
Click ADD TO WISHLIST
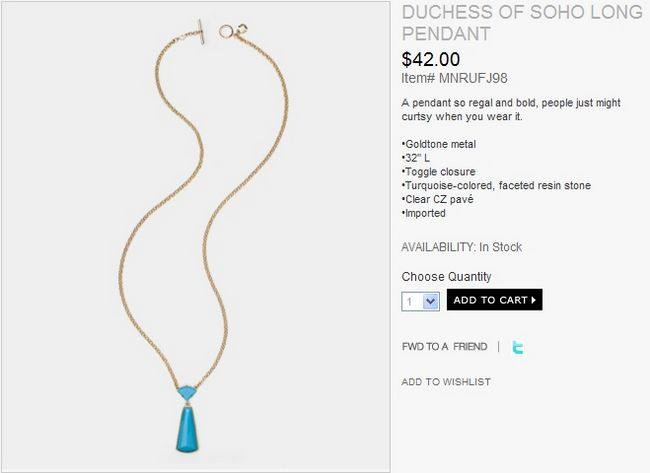[446, 382]
